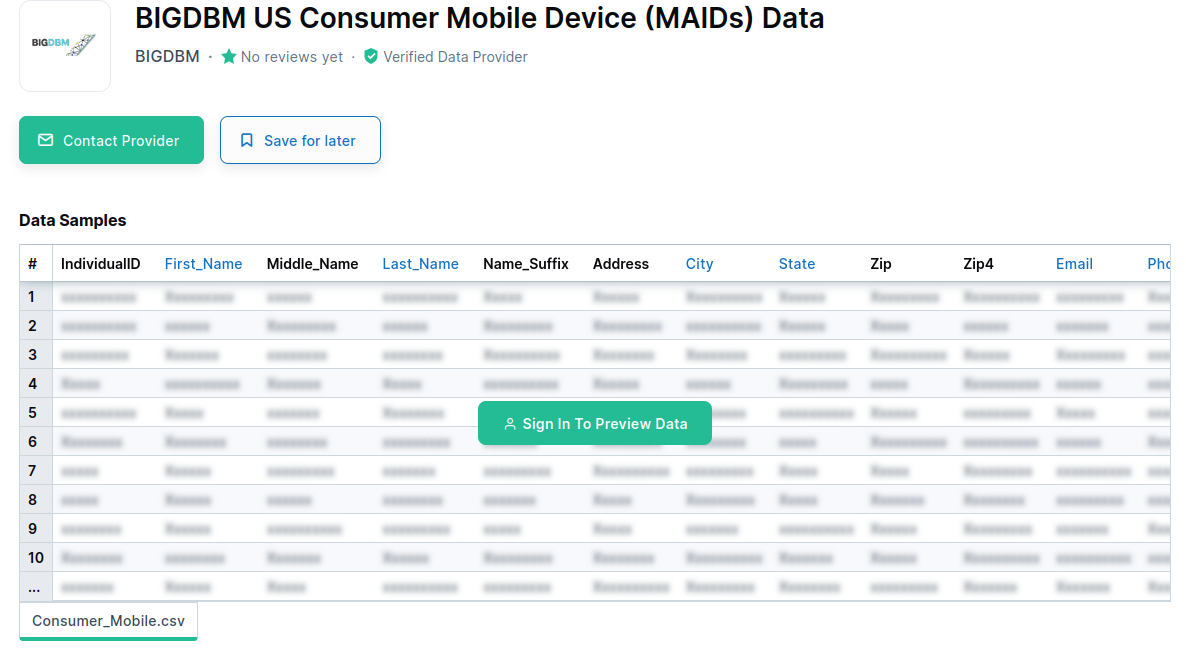Open the Email column header link
Screen dimensions: 1186x649
[1074, 264]
